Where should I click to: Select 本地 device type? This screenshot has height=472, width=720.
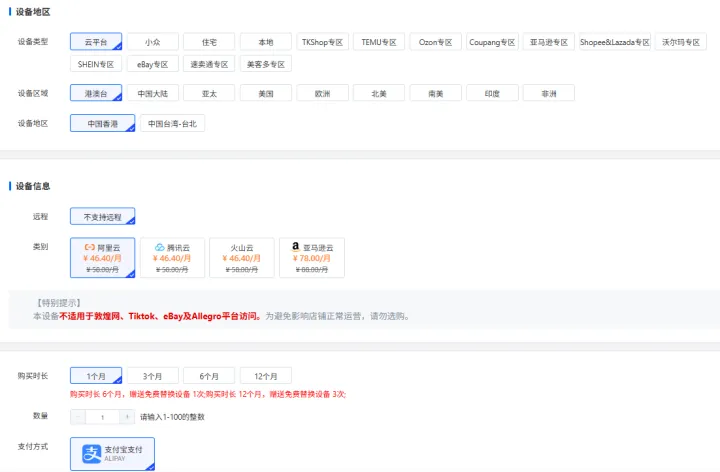[x=266, y=42]
